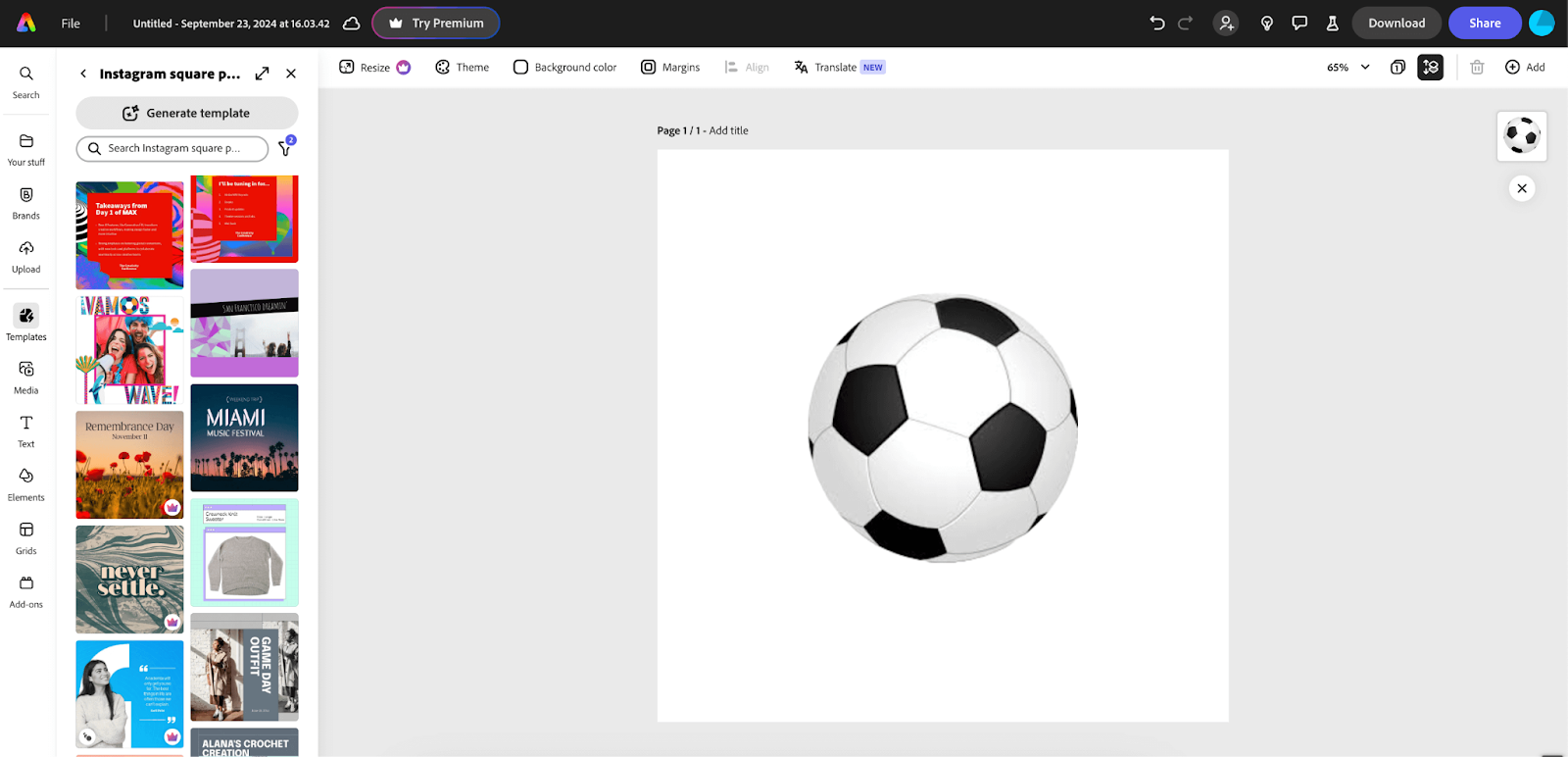Click Generate template button
1568x757 pixels.
pos(187,113)
